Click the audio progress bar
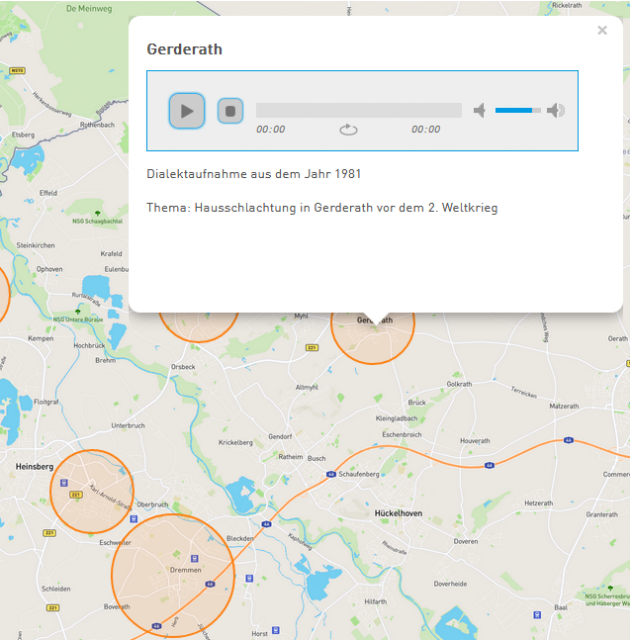 [359, 110]
